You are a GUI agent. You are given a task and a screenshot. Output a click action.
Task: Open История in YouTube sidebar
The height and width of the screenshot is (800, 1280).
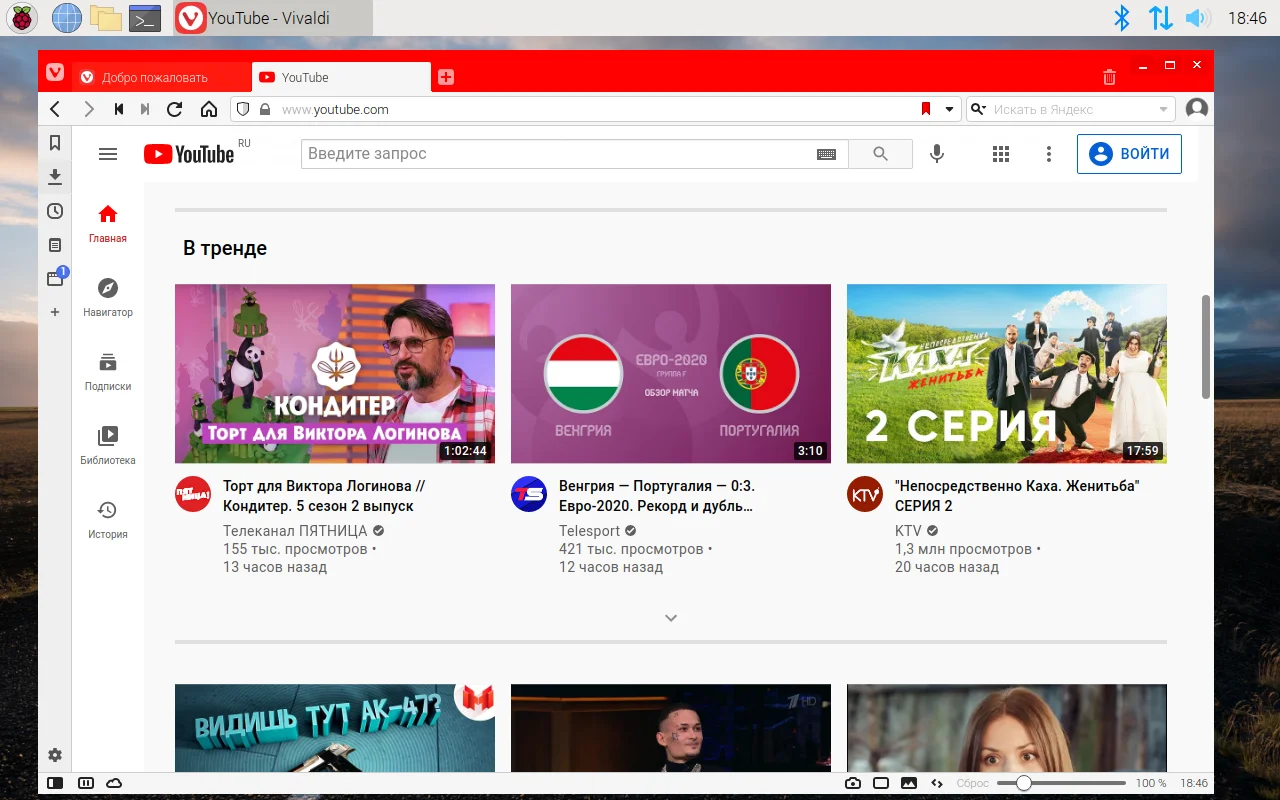tap(108, 519)
